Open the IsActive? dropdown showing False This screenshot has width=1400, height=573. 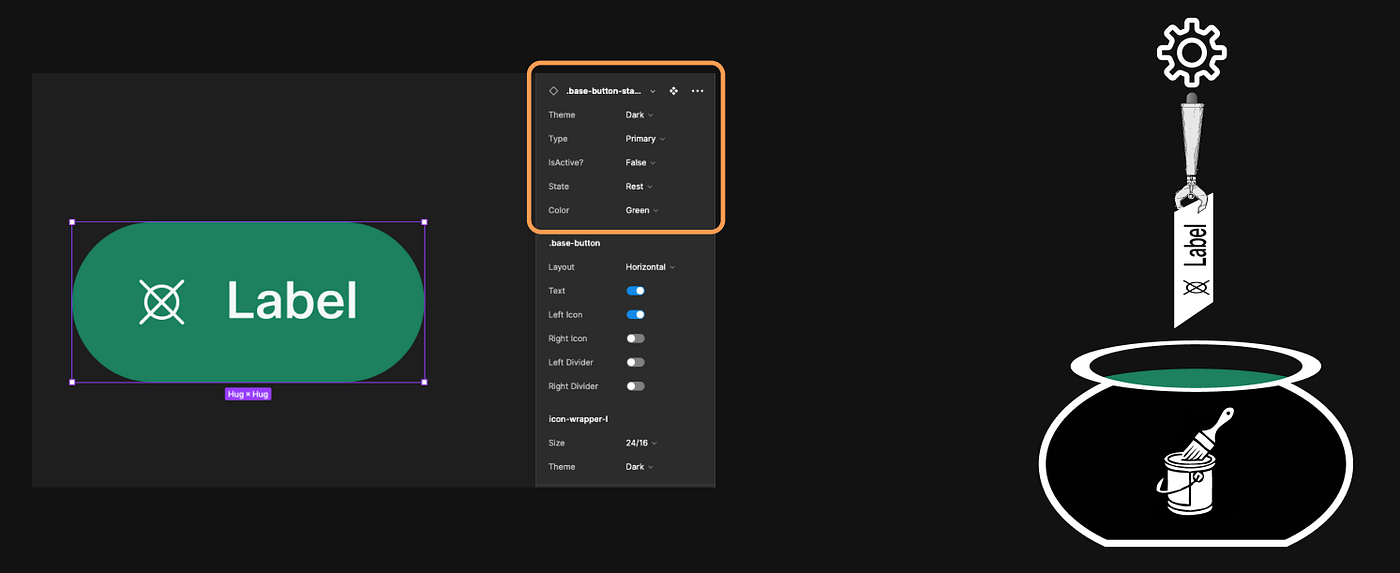pyautogui.click(x=641, y=162)
